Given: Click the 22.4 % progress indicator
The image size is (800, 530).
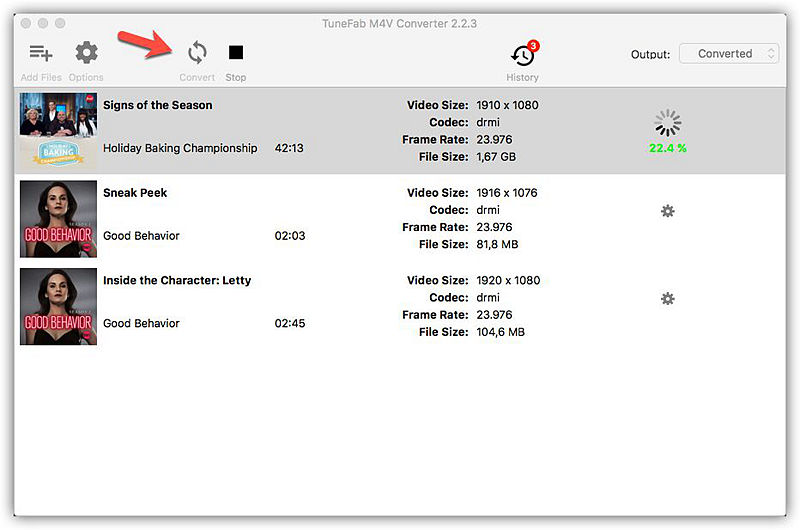Looking at the screenshot, I should click(x=667, y=148).
